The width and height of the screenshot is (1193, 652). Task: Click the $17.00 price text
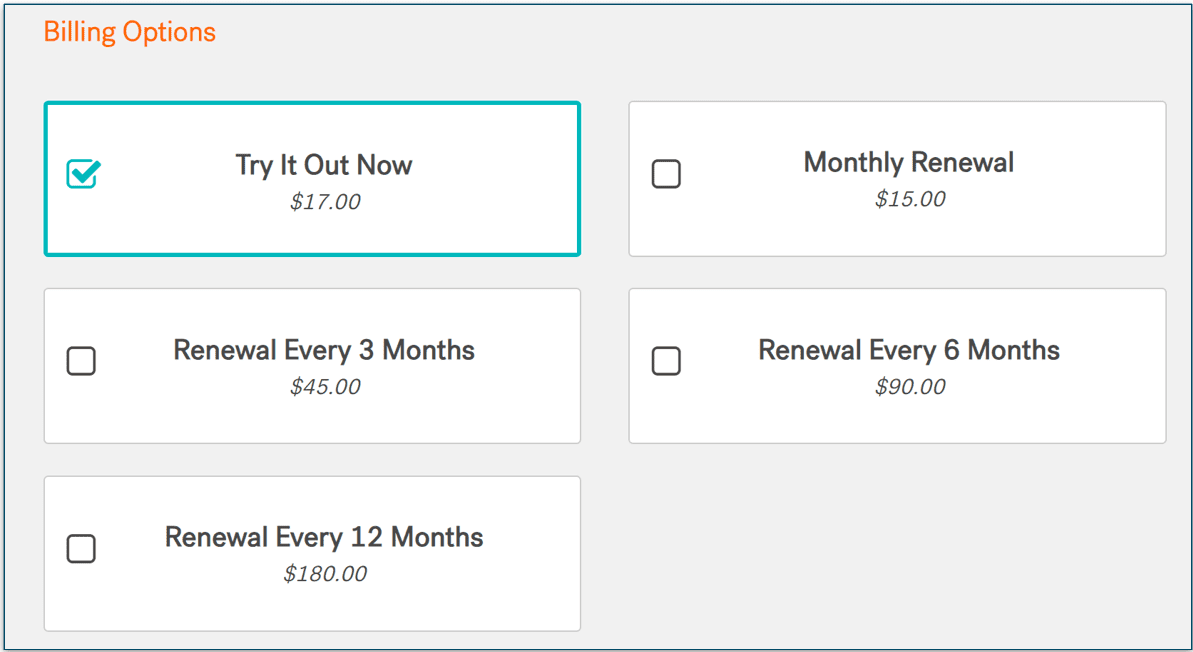(322, 201)
